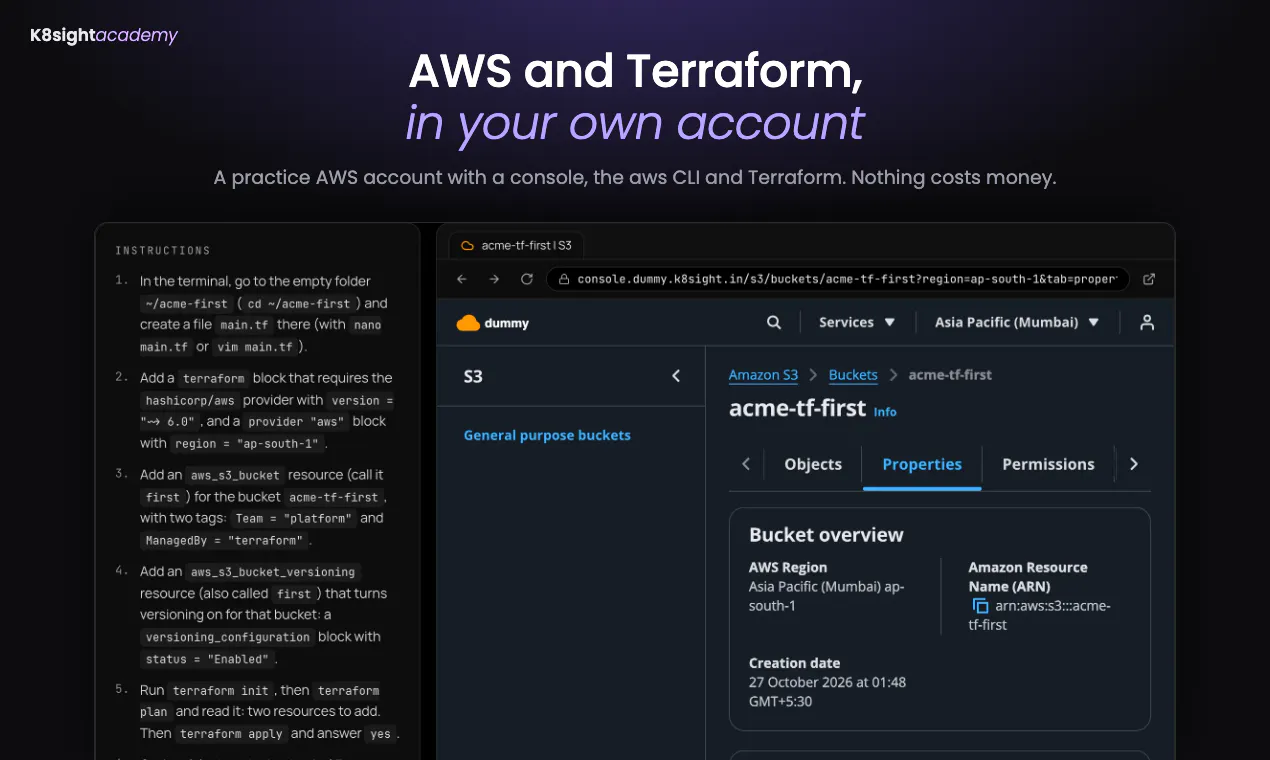The image size is (1270, 760).
Task: Click the 'Creation date' label
Action: tap(794, 663)
